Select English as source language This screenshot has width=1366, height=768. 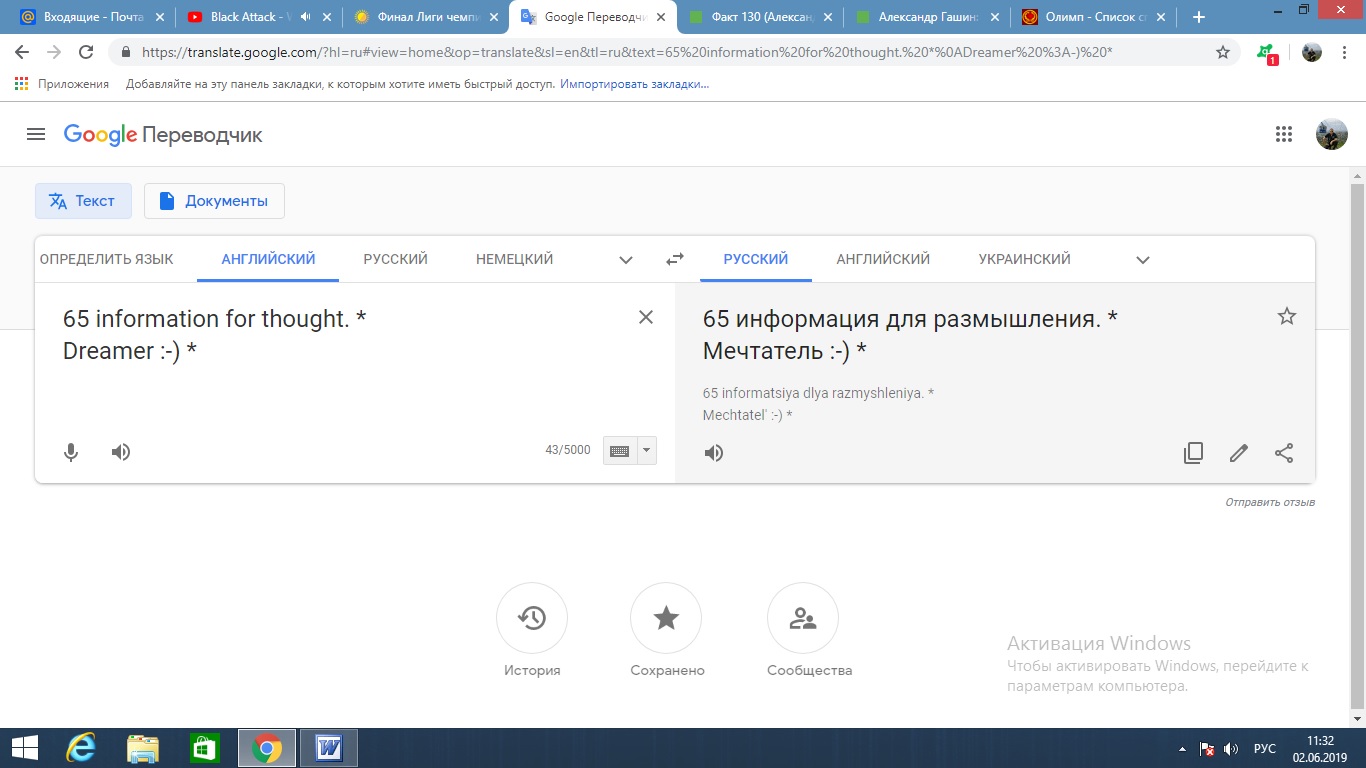(x=268, y=259)
